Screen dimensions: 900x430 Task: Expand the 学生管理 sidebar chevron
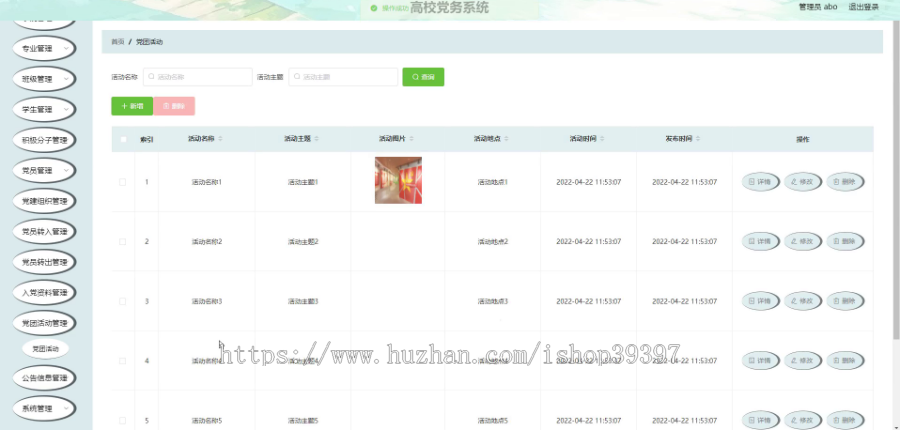(x=66, y=110)
